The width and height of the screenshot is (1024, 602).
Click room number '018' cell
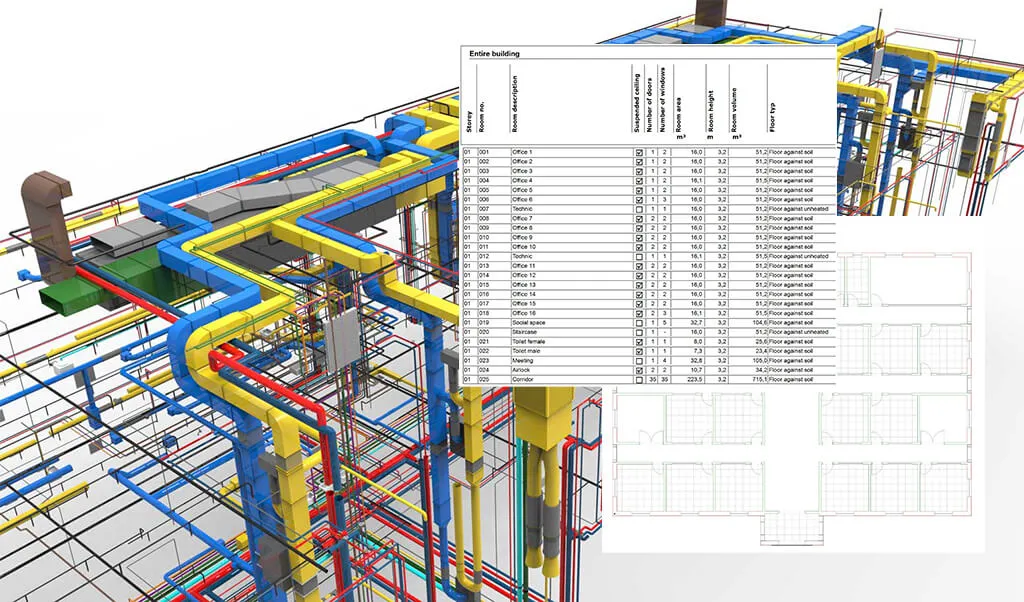coord(484,313)
